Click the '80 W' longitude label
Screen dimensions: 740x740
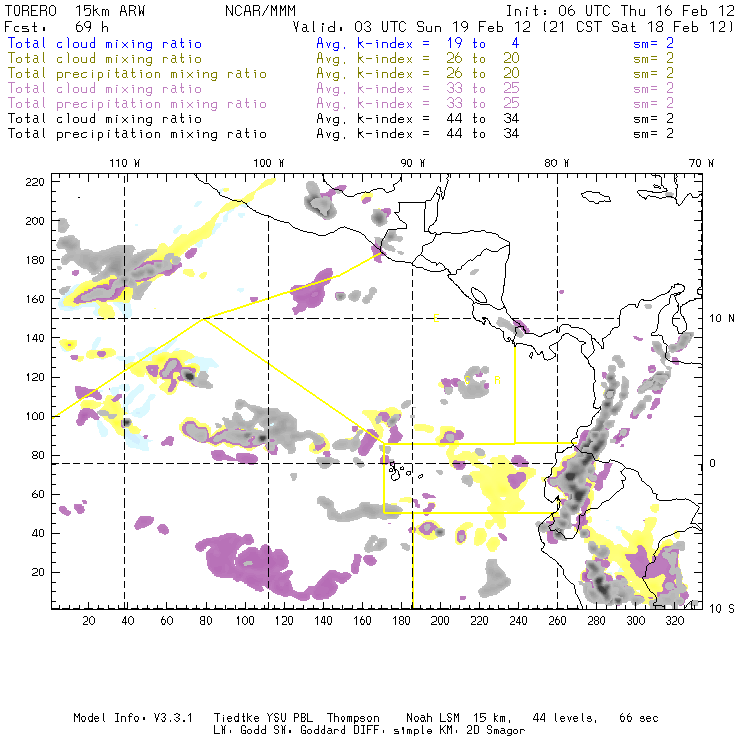(x=556, y=163)
